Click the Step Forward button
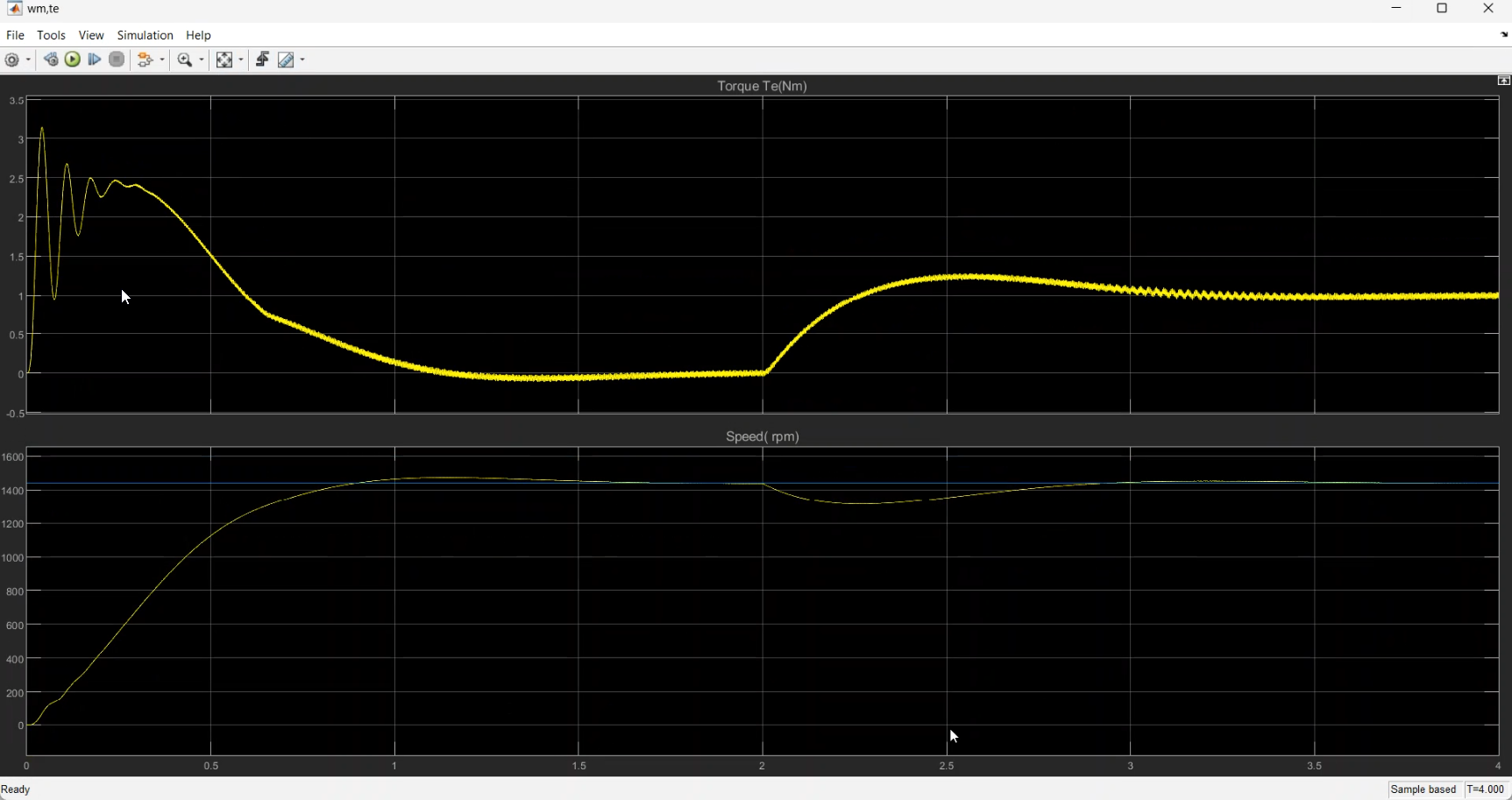 pyautogui.click(x=95, y=60)
